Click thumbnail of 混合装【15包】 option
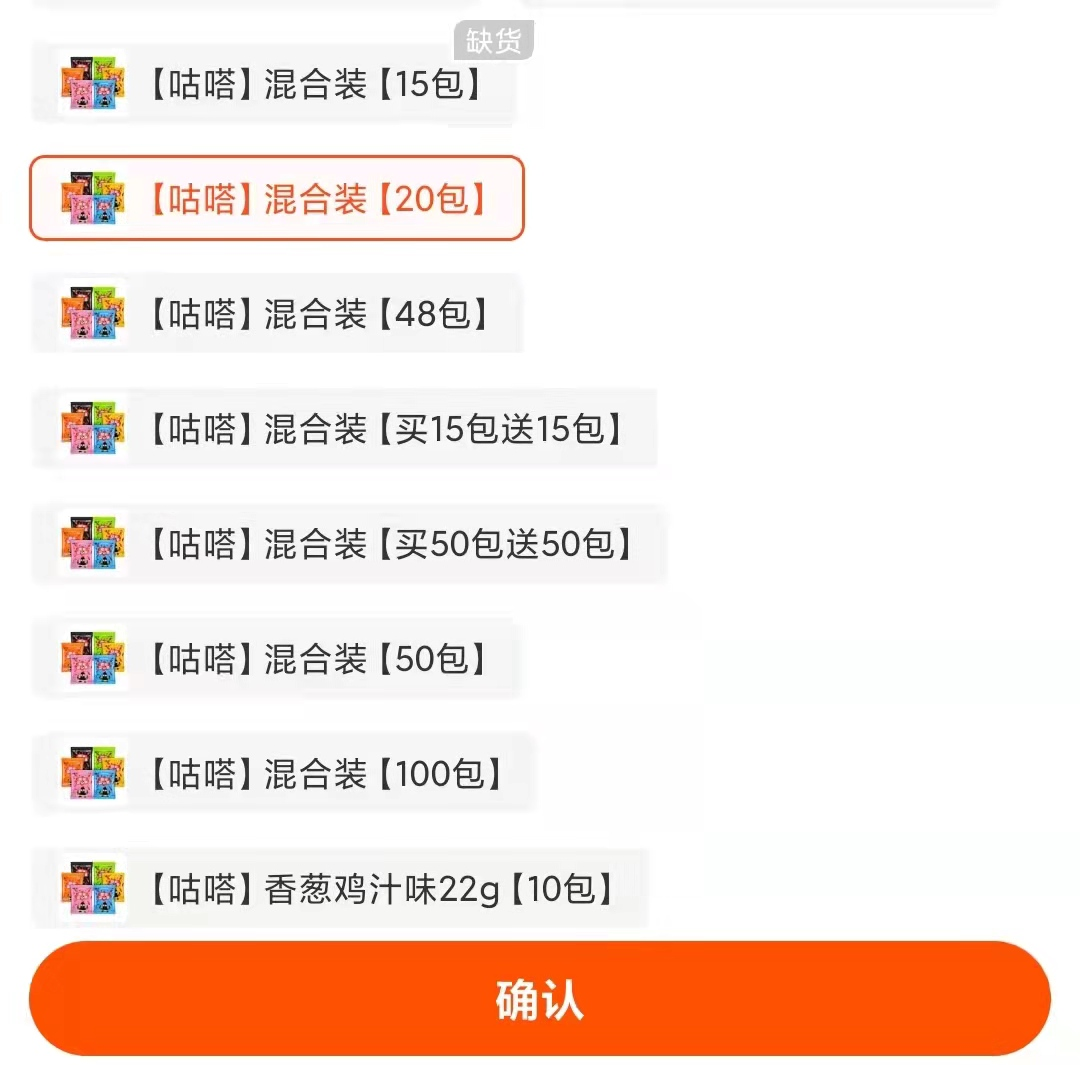Screen dimensions: 1080x1065 92,83
